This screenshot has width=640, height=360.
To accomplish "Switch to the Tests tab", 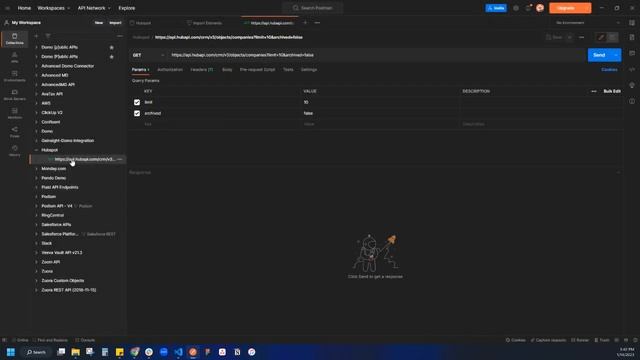I will pyautogui.click(x=288, y=70).
